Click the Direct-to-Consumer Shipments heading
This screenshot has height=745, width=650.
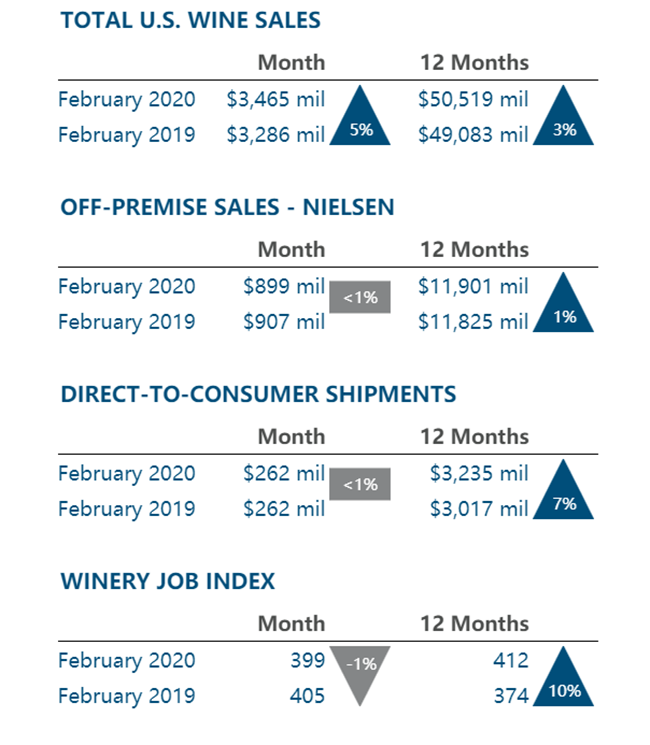(x=258, y=394)
